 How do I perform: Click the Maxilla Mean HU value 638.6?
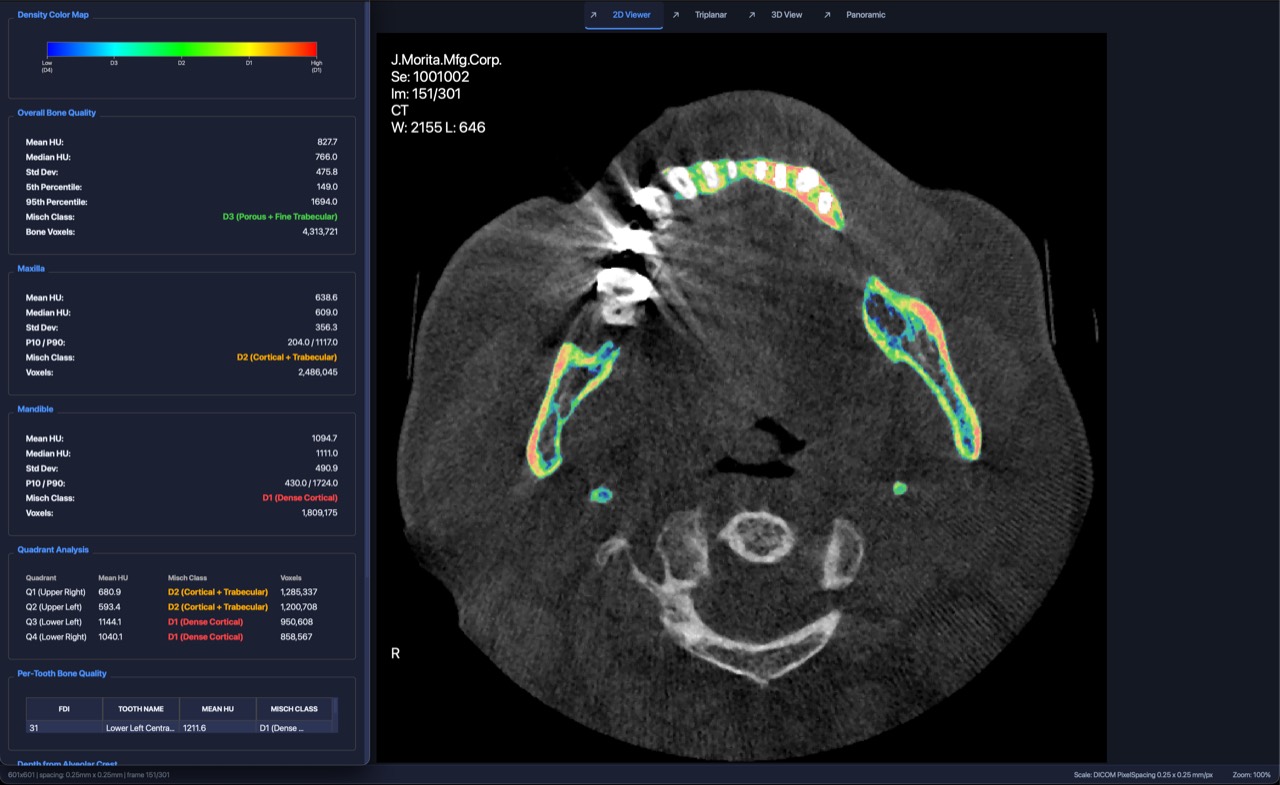coord(326,298)
